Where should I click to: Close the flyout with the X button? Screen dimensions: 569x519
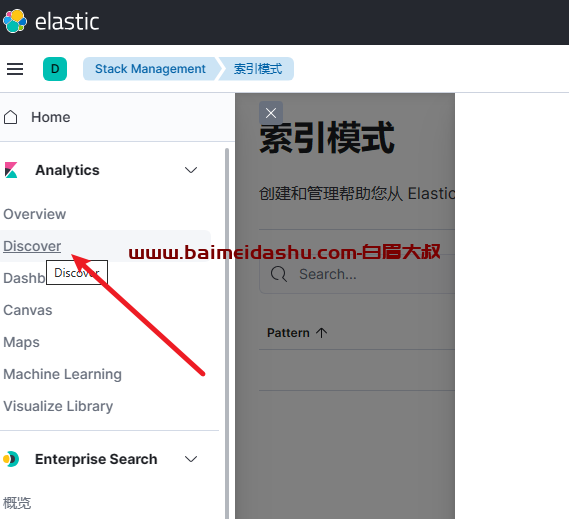point(271,113)
